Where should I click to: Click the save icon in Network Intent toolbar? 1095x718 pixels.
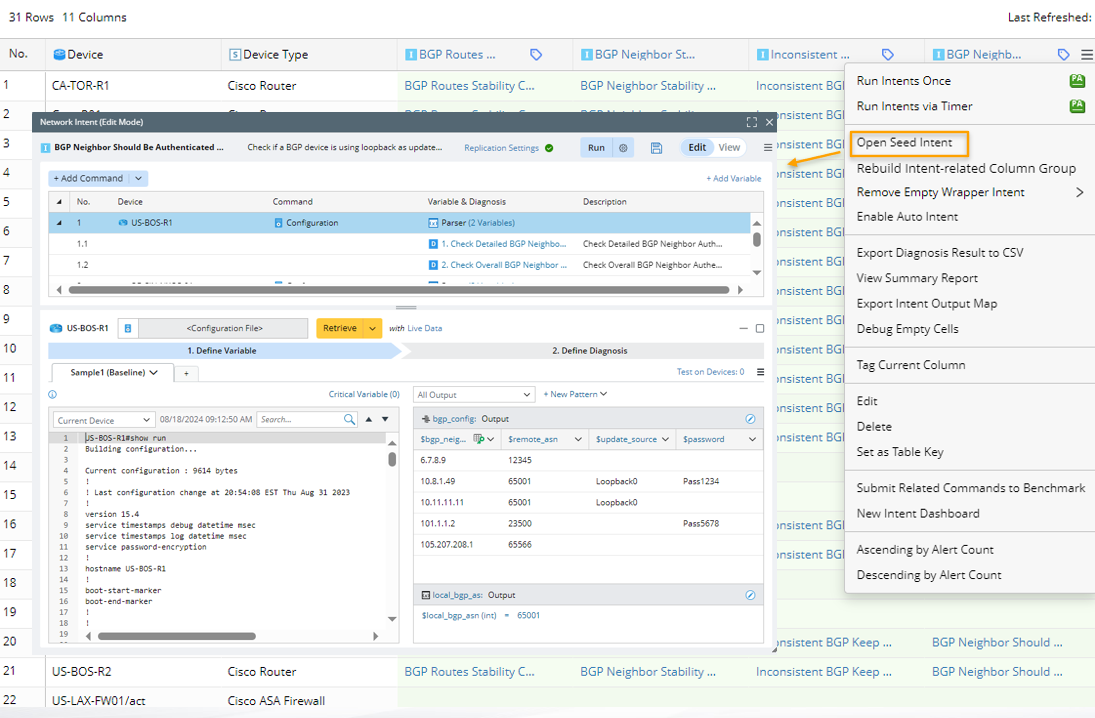coord(656,148)
